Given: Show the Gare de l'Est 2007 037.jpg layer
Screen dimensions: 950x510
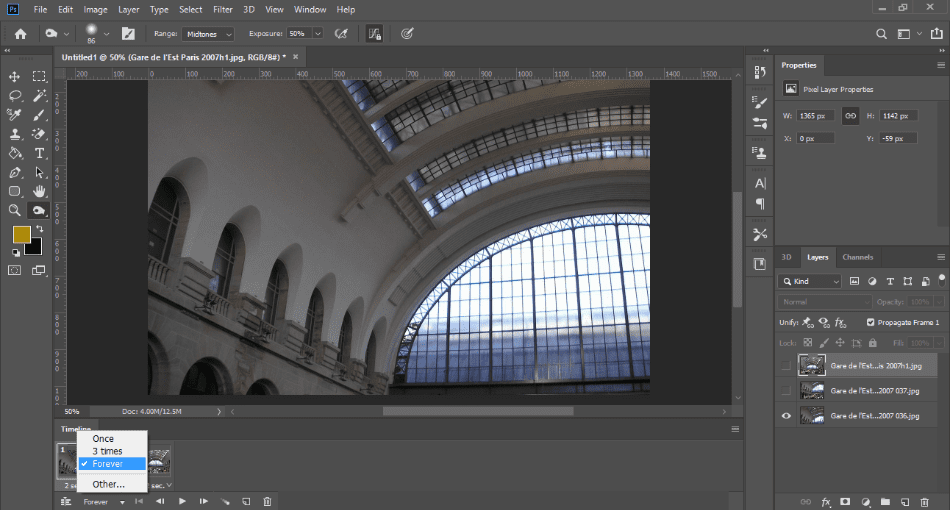Looking at the screenshot, I should click(786, 390).
